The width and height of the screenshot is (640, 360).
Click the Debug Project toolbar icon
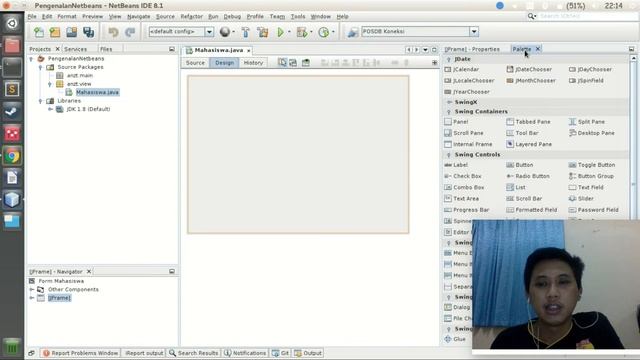click(302, 32)
